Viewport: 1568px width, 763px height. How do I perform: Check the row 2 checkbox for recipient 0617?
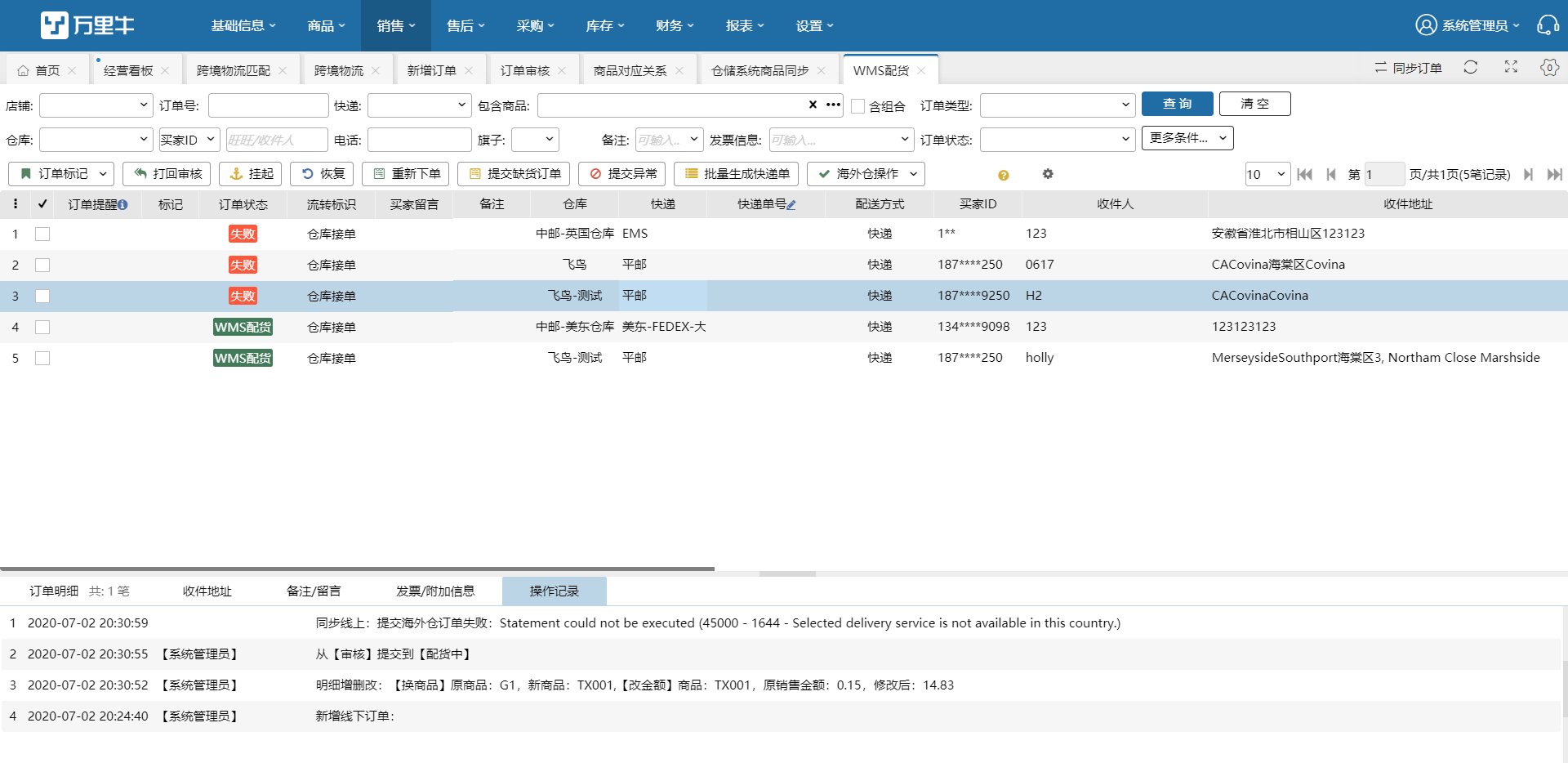point(42,265)
